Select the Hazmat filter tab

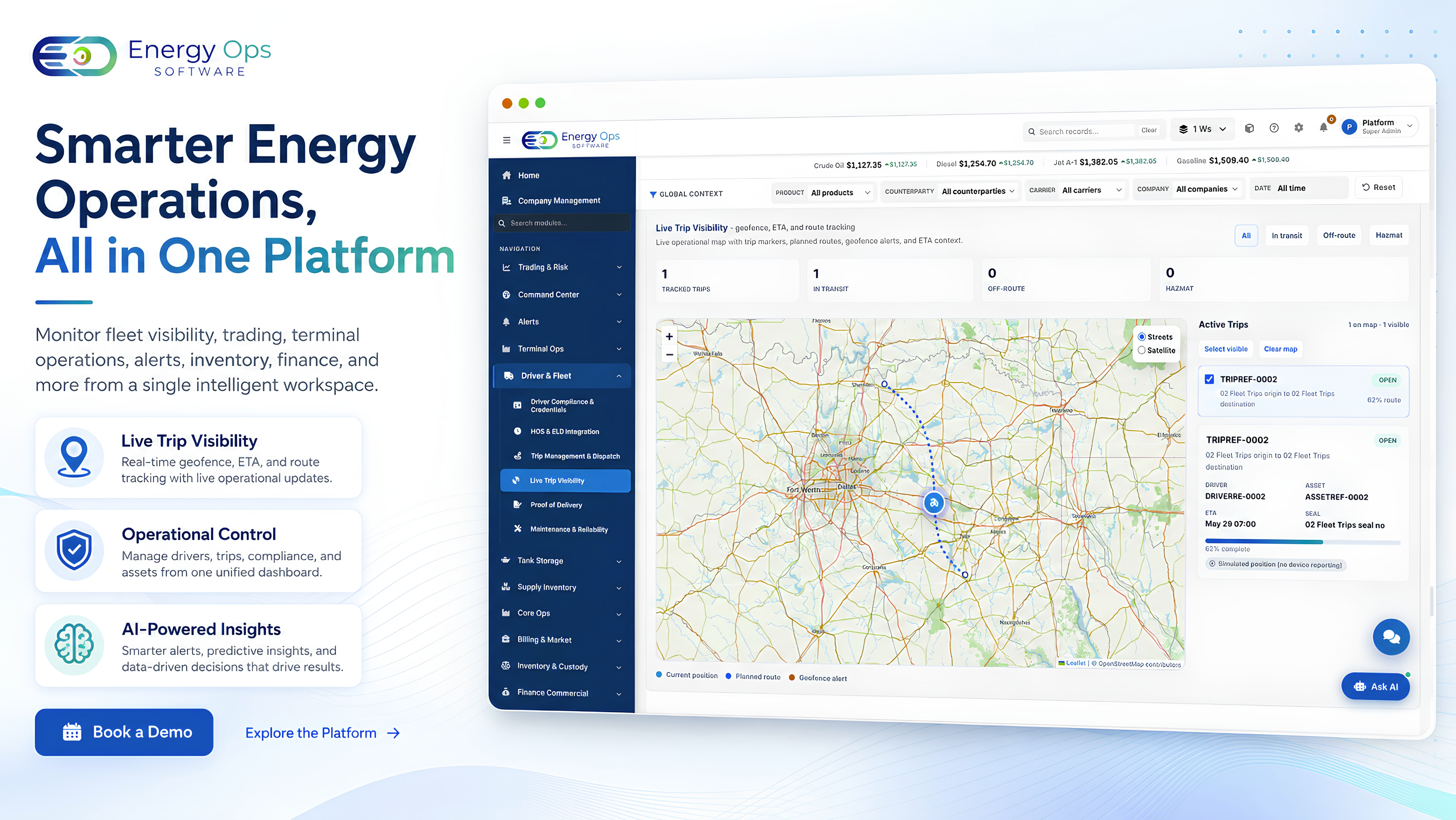pos(1389,235)
